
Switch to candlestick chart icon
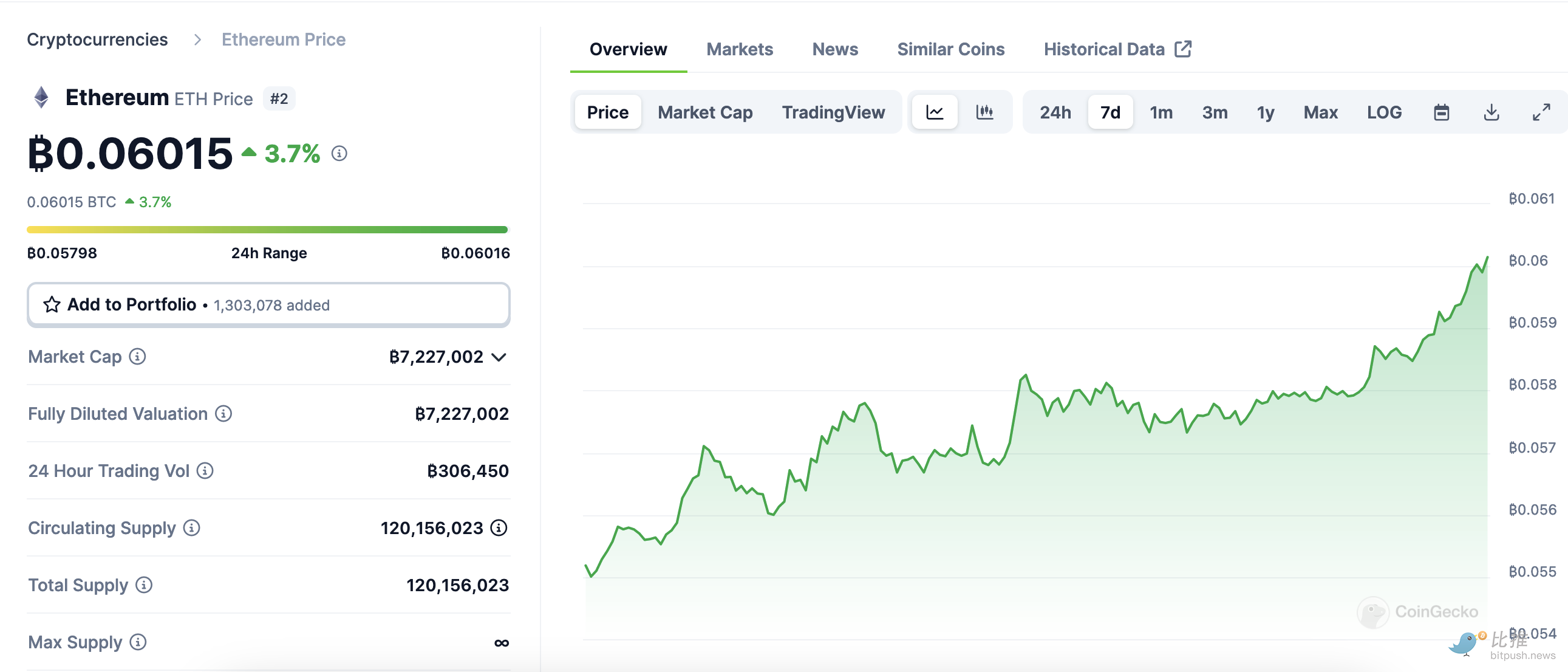(x=984, y=112)
